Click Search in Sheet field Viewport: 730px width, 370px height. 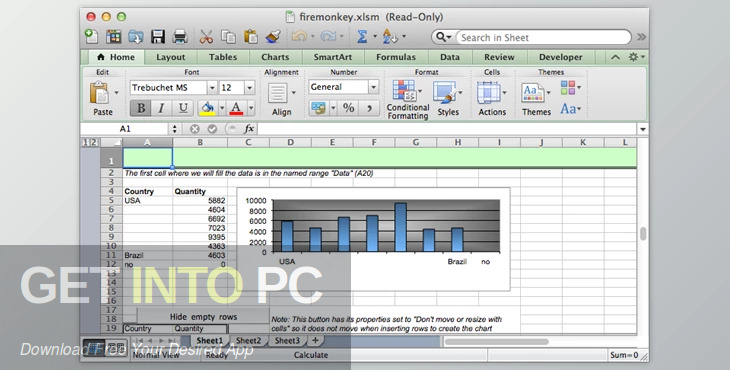pos(543,37)
